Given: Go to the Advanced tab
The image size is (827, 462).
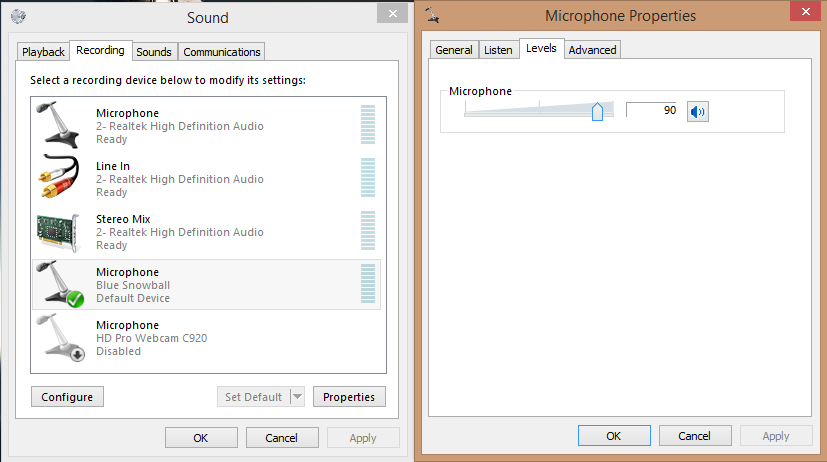Looking at the screenshot, I should point(592,50).
